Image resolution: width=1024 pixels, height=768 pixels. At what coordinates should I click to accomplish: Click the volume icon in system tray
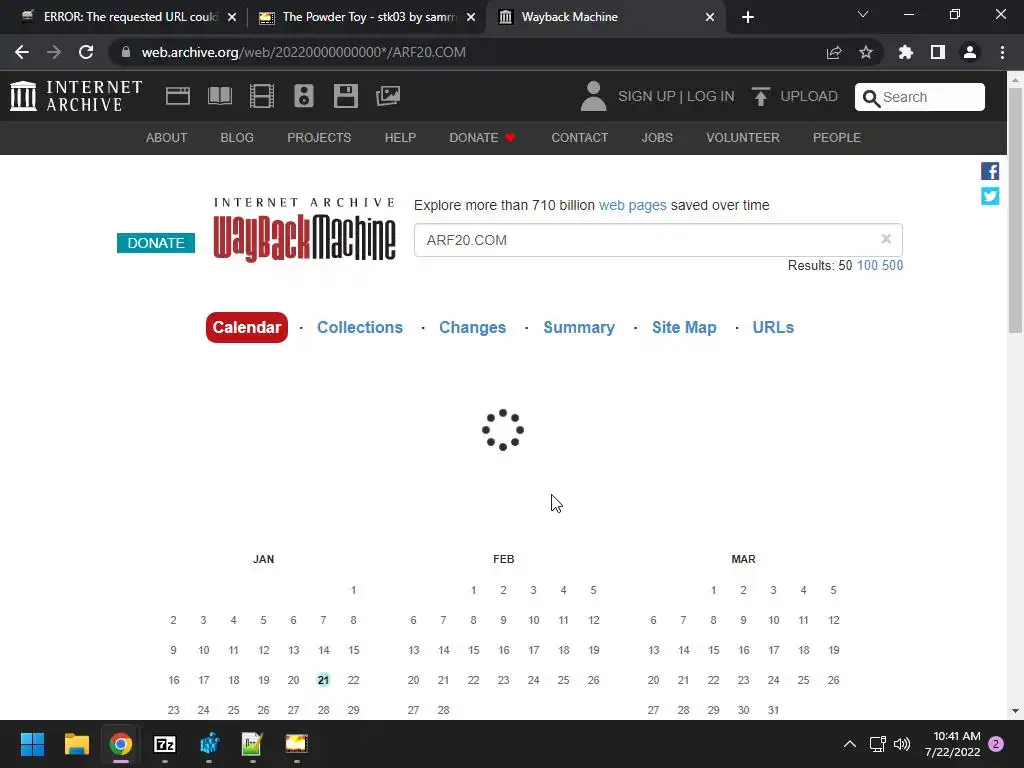click(x=902, y=744)
